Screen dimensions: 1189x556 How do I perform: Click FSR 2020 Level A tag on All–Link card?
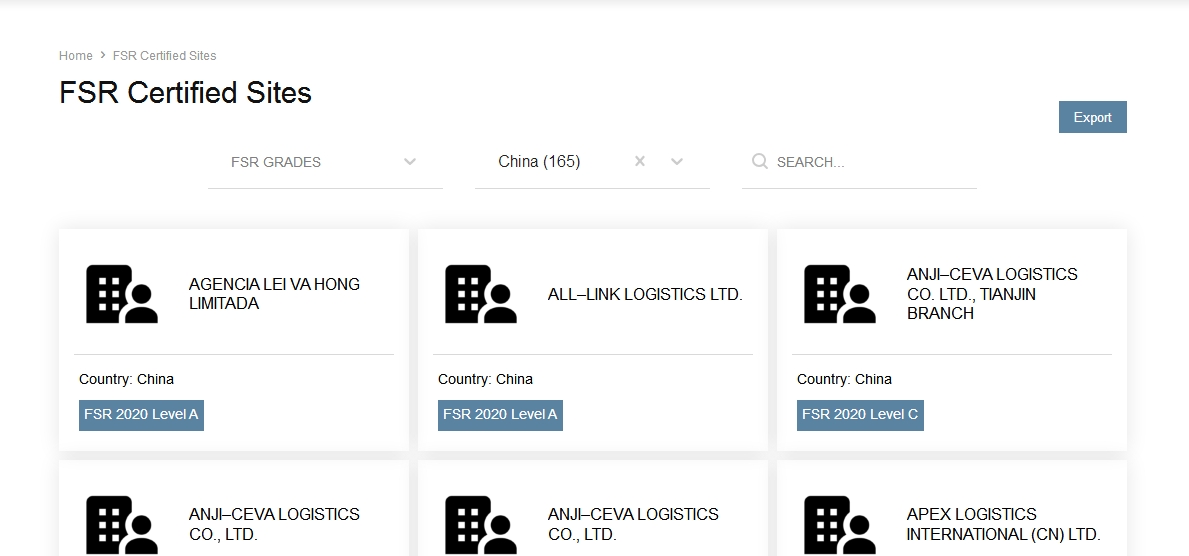[x=500, y=415]
